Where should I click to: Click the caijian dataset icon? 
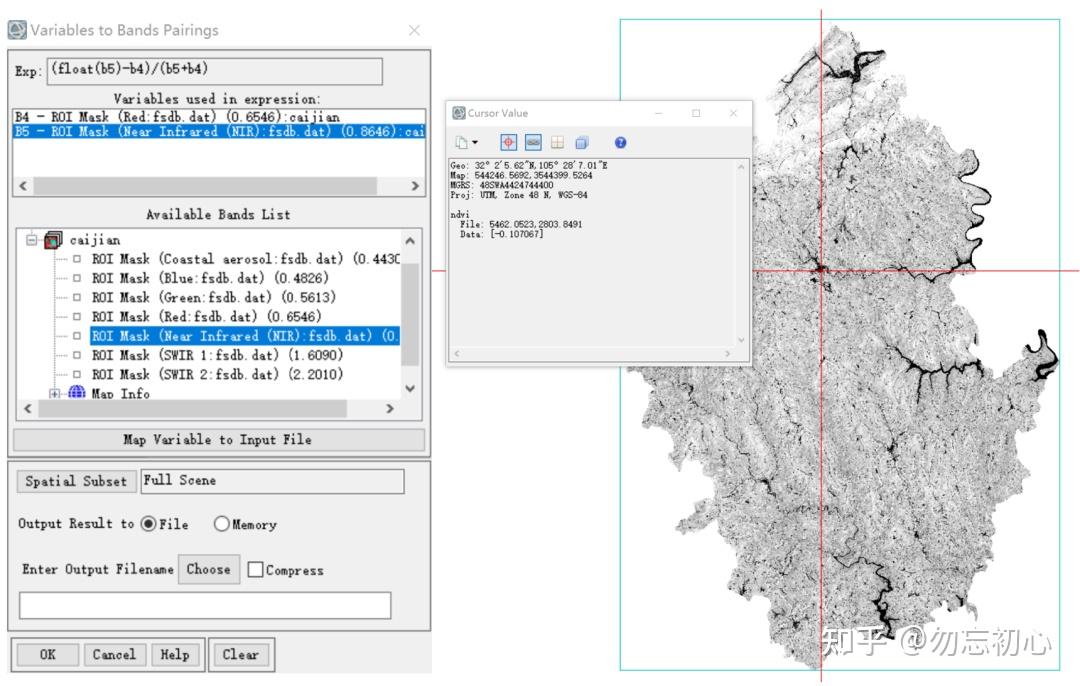tap(53, 240)
